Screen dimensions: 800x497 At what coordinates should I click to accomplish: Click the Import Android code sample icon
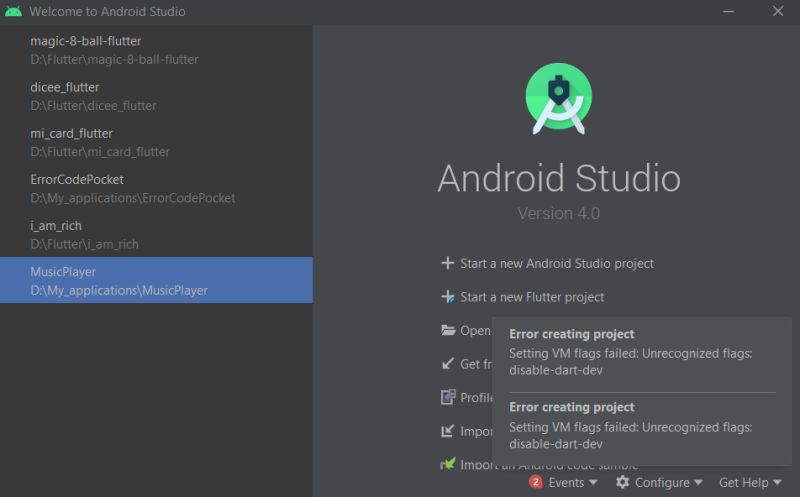[447, 464]
